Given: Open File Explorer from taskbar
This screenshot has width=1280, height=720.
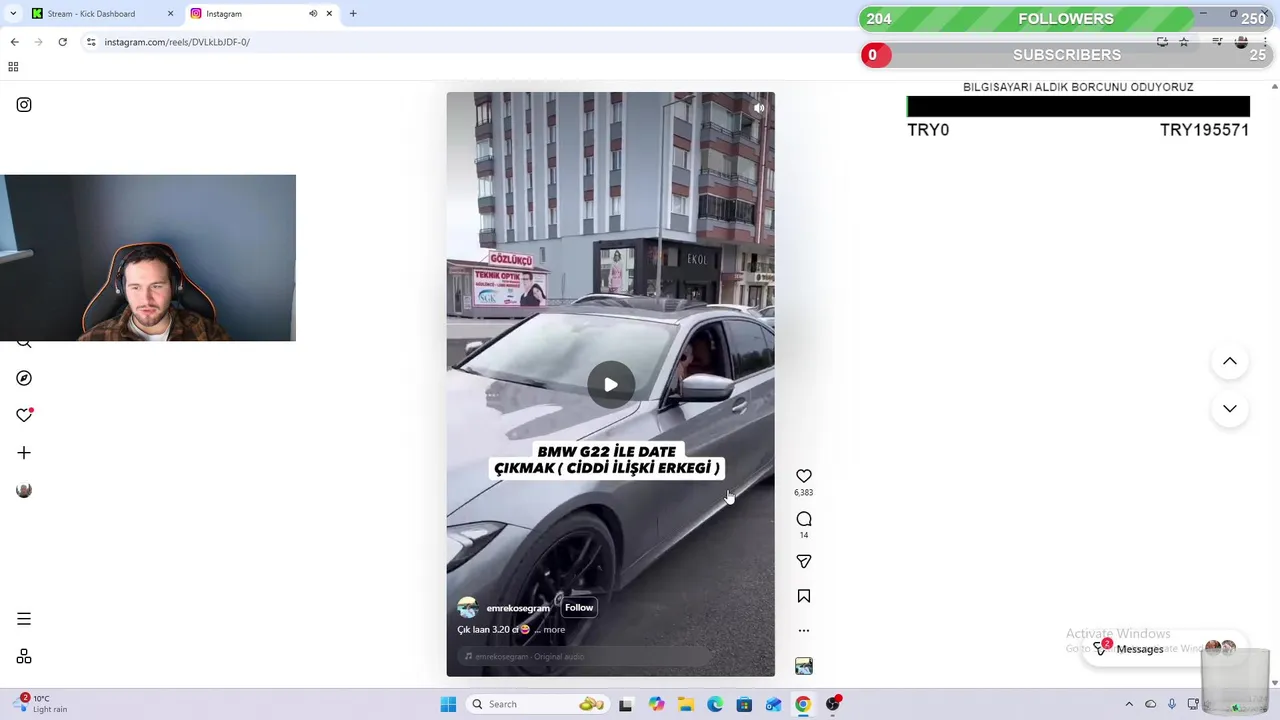Looking at the screenshot, I should [685, 704].
